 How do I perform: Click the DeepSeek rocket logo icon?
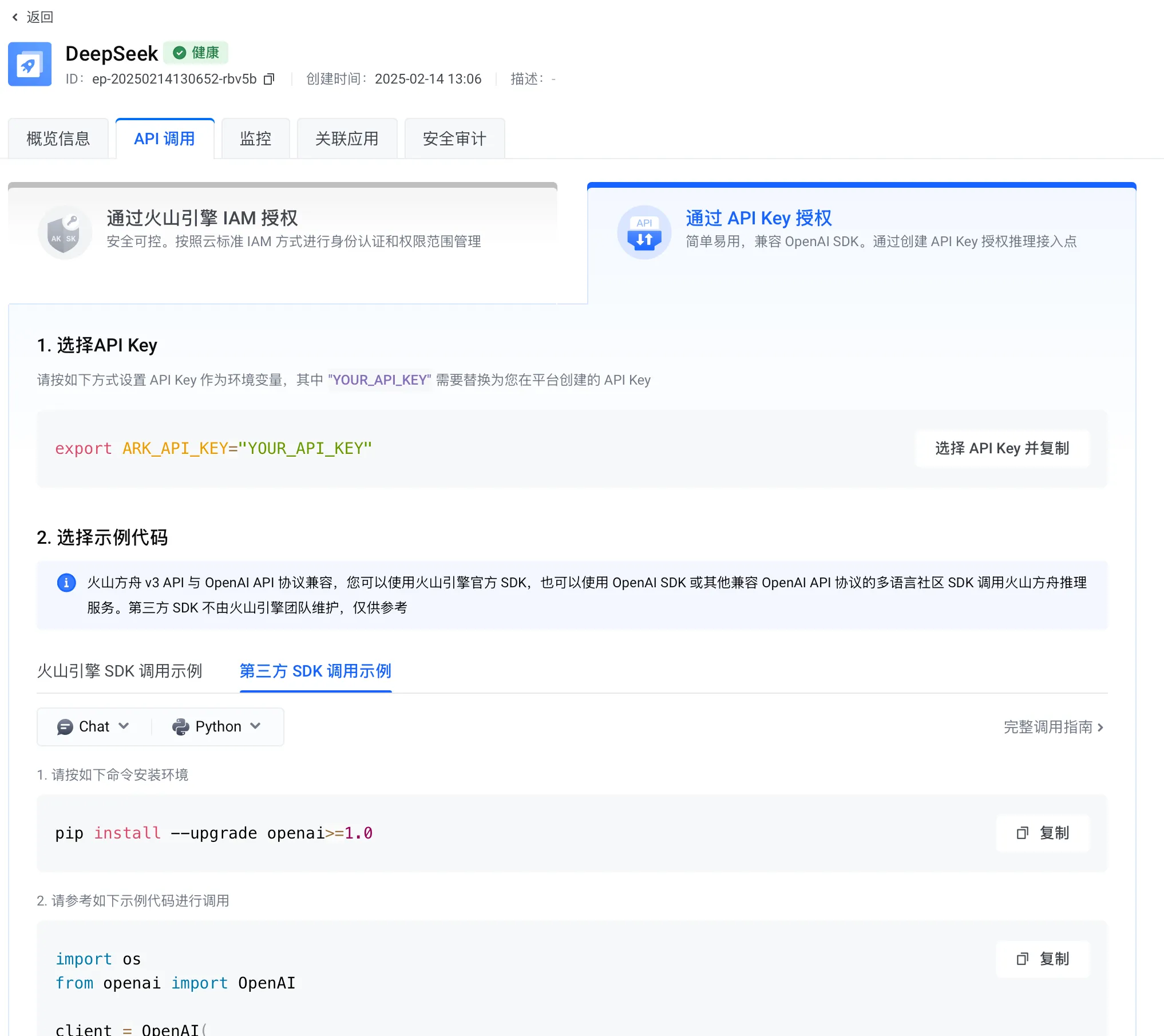pos(30,64)
